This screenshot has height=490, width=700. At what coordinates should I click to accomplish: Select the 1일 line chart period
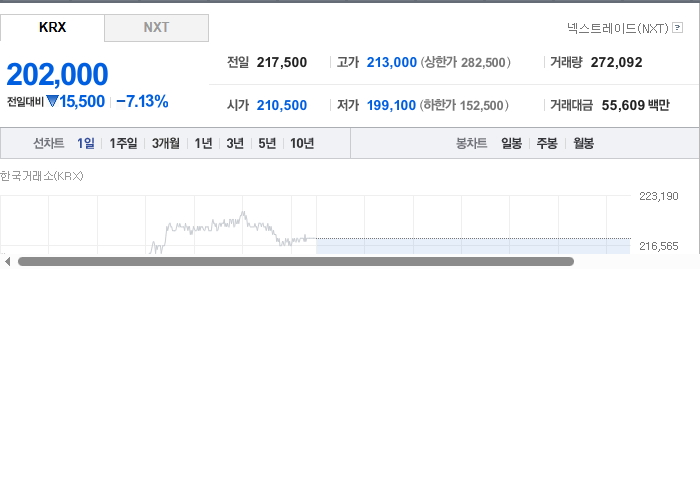tap(86, 143)
